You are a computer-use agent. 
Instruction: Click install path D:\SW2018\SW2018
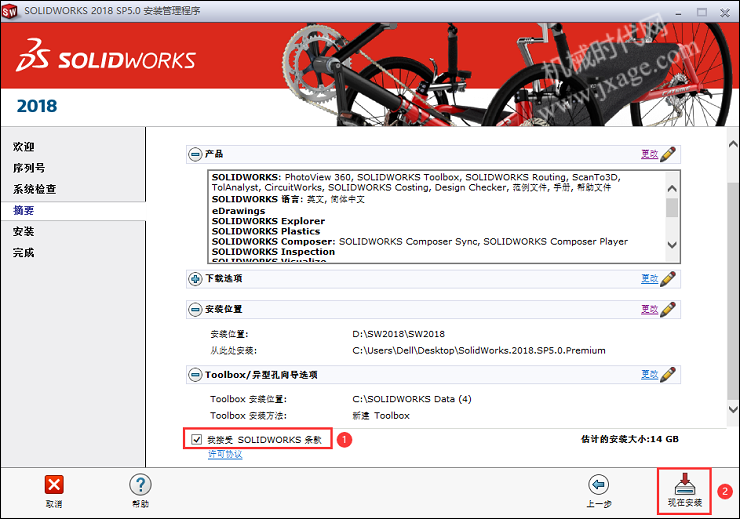tap(398, 334)
